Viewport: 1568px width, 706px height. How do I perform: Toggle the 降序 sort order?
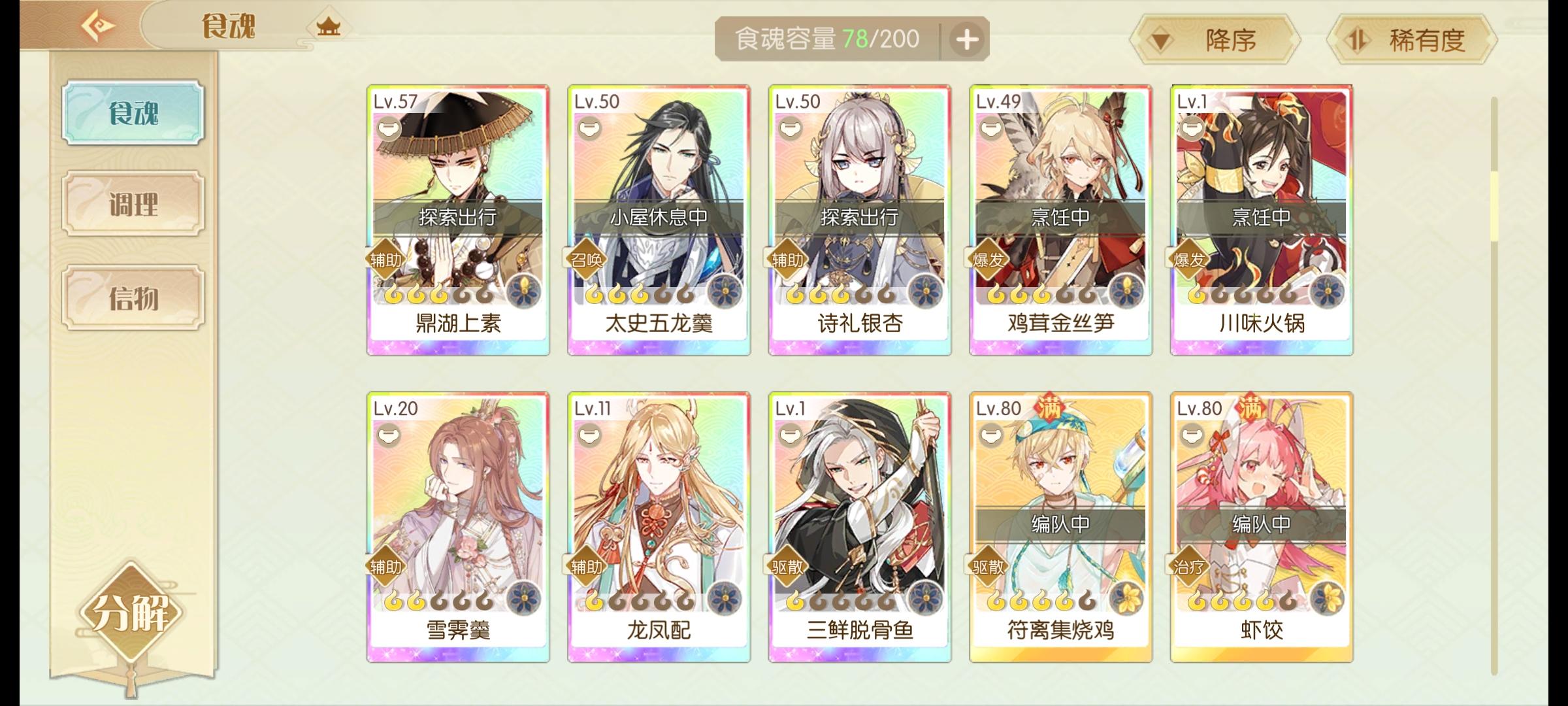coord(1214,40)
